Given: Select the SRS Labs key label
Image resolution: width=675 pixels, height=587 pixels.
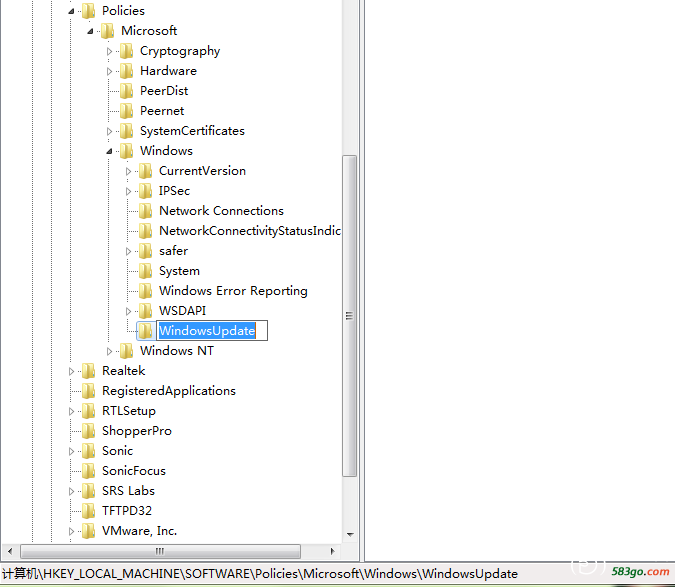Looking at the screenshot, I should pos(128,491).
